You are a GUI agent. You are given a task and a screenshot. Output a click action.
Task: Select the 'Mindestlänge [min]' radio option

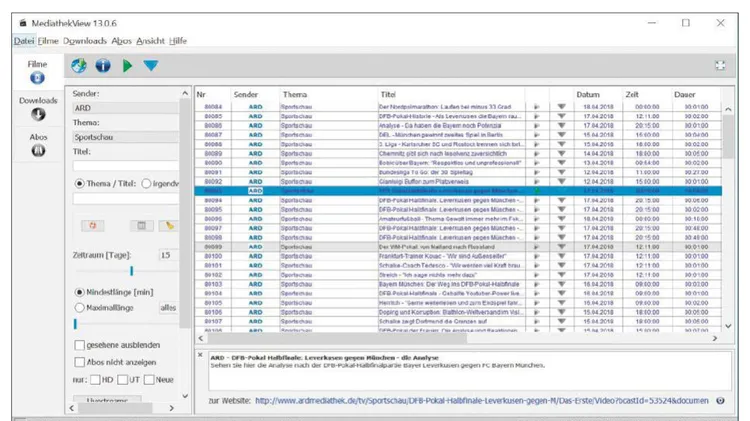(79, 292)
